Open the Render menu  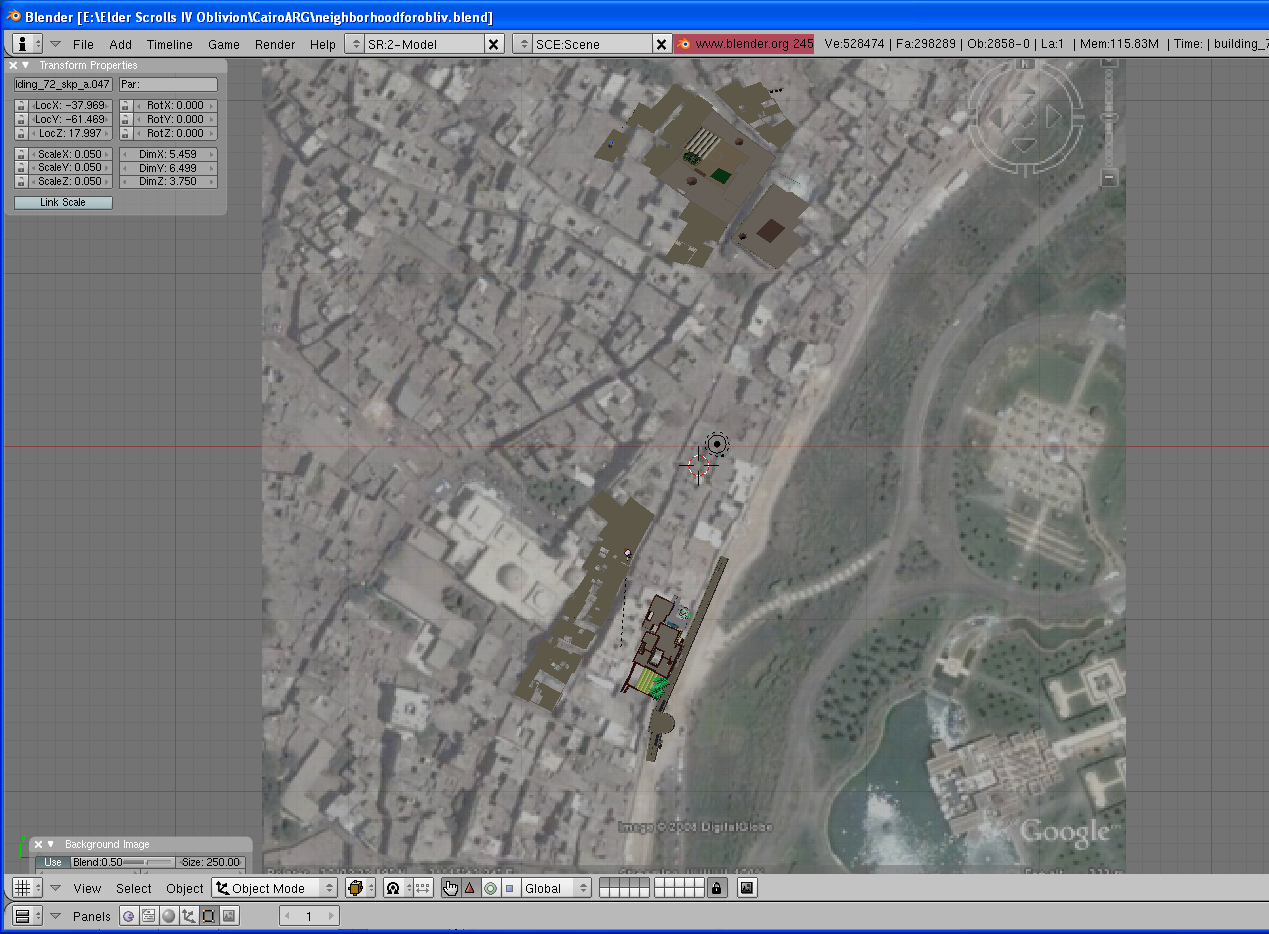(275, 44)
